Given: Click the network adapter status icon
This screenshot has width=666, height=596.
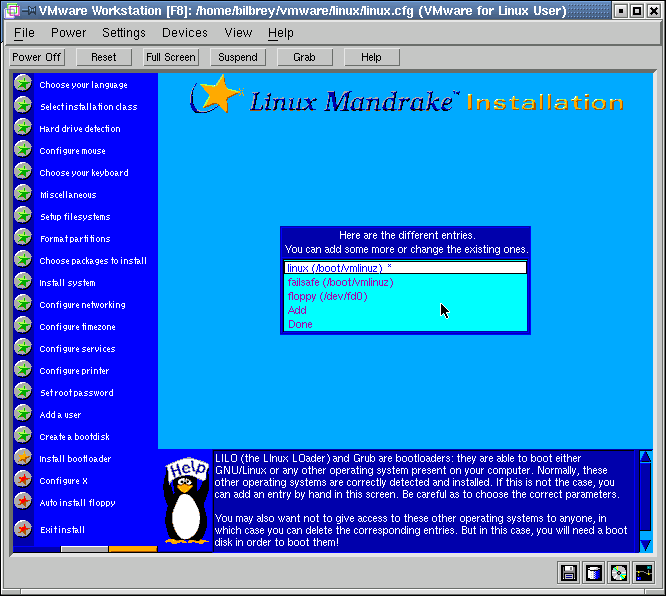Looking at the screenshot, I should click(x=644, y=573).
